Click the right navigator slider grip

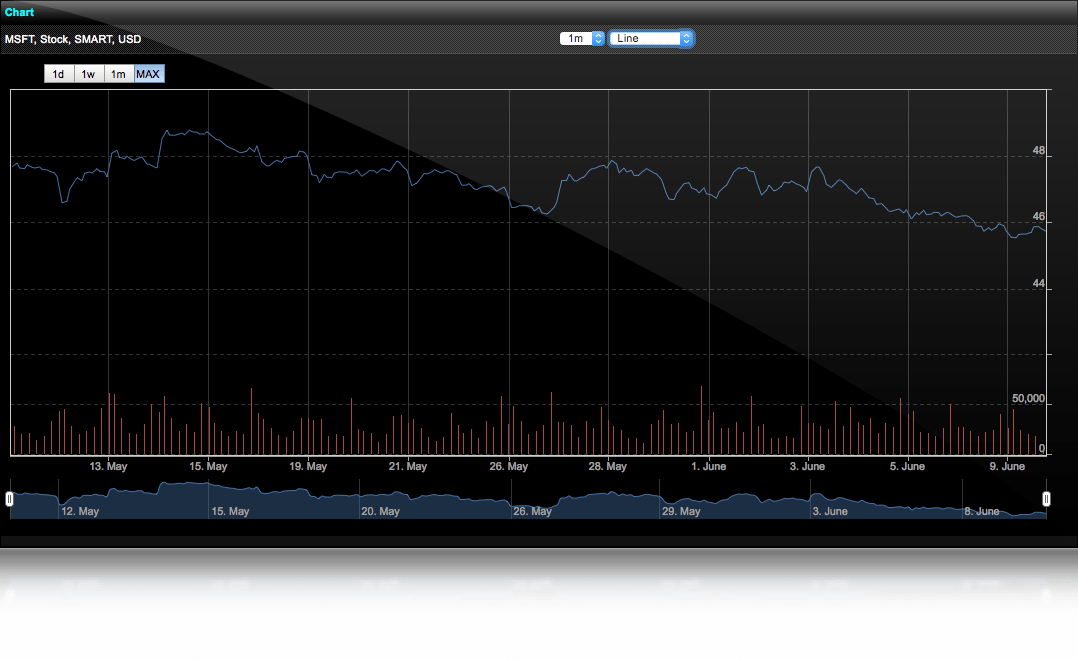click(x=1046, y=497)
